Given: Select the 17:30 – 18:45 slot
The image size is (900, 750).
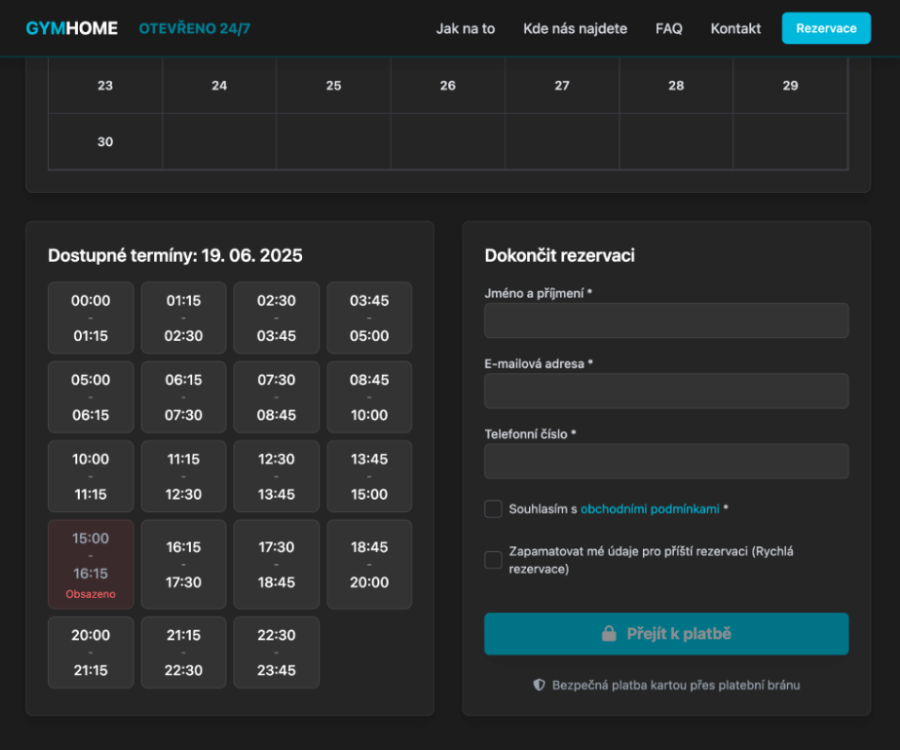Looking at the screenshot, I should coord(276,565).
